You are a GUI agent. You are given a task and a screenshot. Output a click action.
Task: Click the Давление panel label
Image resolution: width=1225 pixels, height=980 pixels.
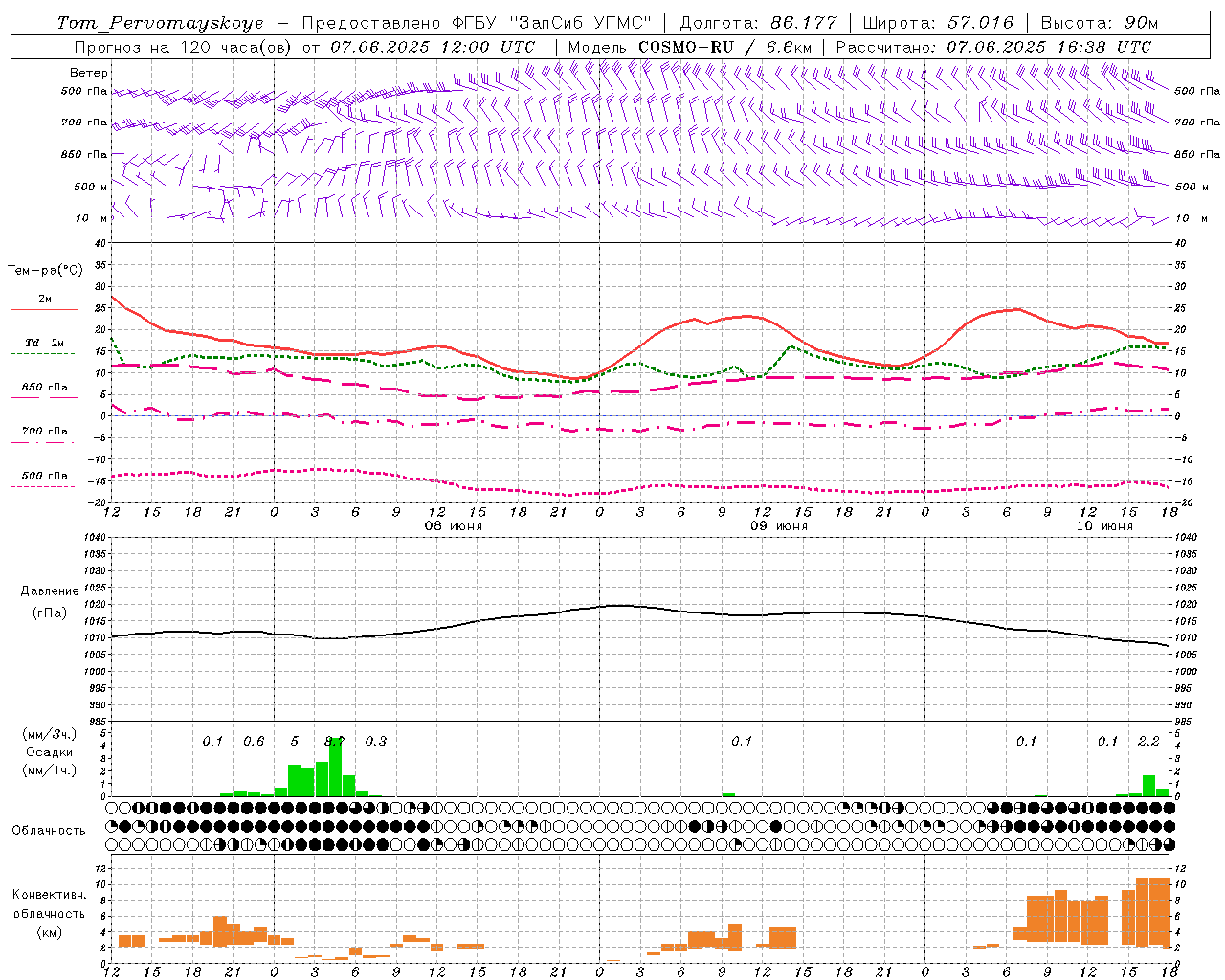pyautogui.click(x=49, y=591)
